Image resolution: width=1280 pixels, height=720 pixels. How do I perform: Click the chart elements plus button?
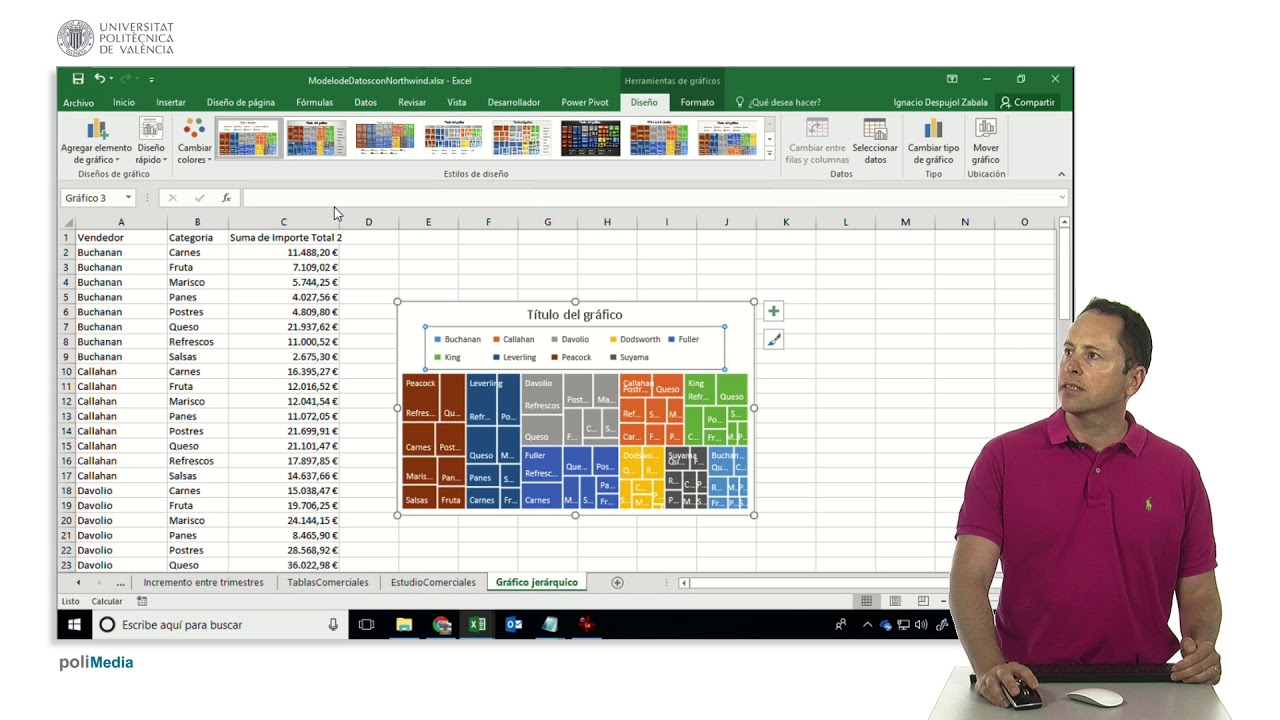pos(773,312)
